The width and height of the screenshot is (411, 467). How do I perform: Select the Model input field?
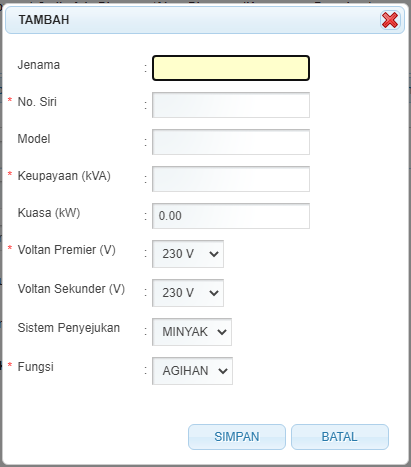coord(231,142)
